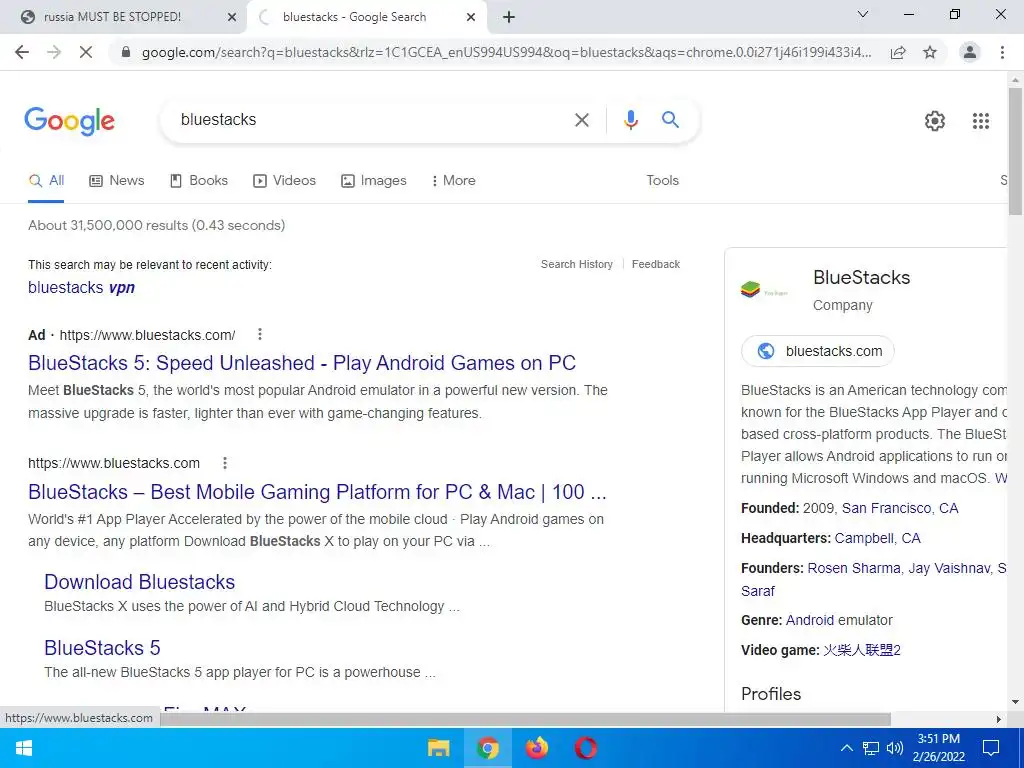The image size is (1024, 768).
Task: Open Google settings gear
Action: coord(935,121)
